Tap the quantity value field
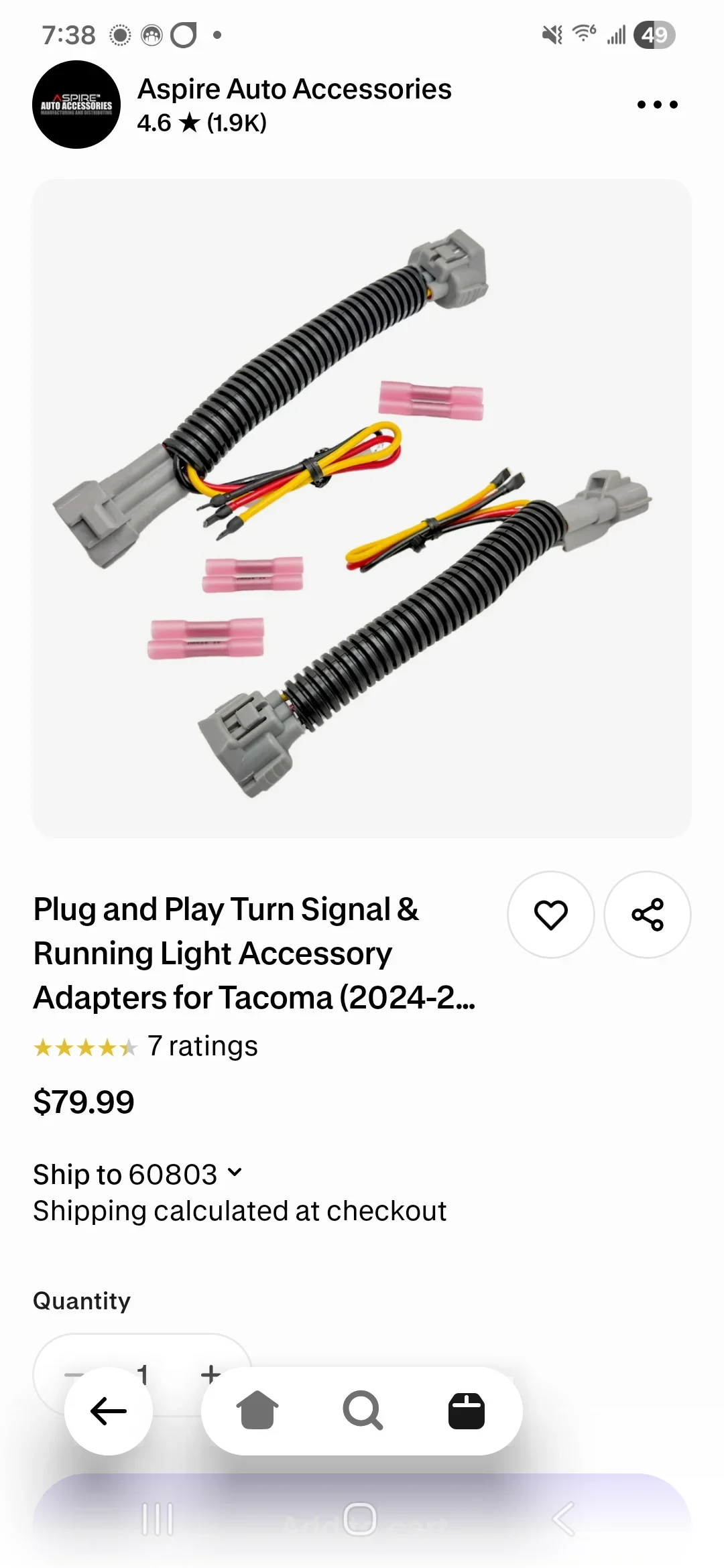The image size is (724, 1568). pos(142,1374)
